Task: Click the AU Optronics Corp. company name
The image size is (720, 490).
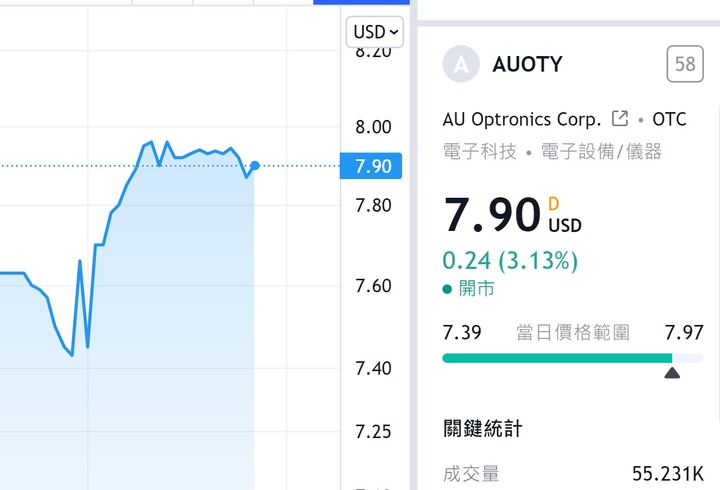Action: (x=522, y=119)
